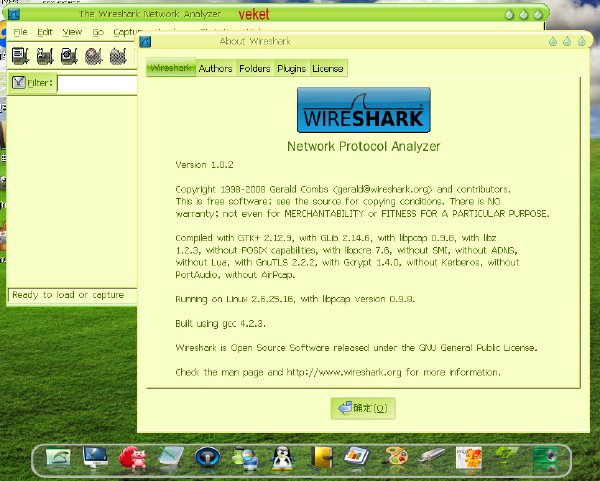This screenshot has height=481, width=600.
Task: Click the 'Version 1.0.2' text
Action: coord(204,165)
